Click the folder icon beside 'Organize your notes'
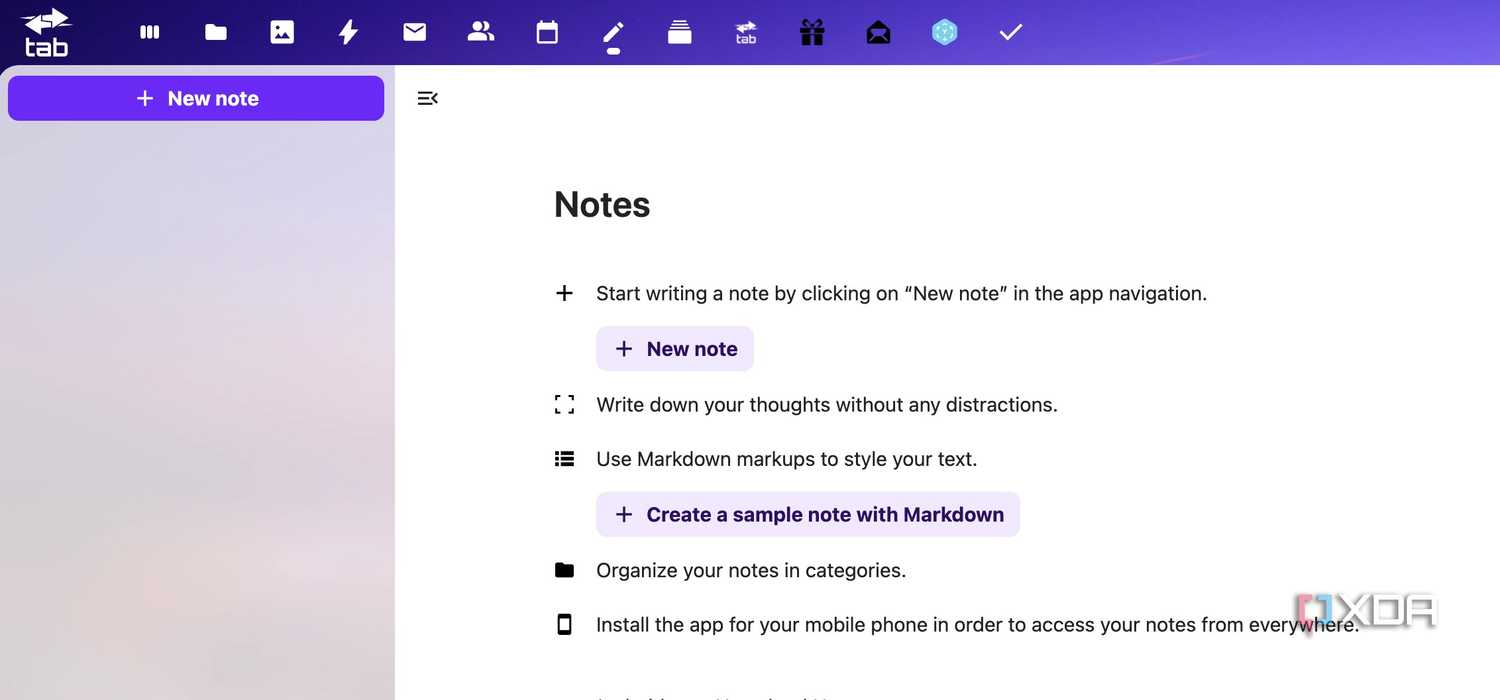The image size is (1500, 700). (x=564, y=570)
